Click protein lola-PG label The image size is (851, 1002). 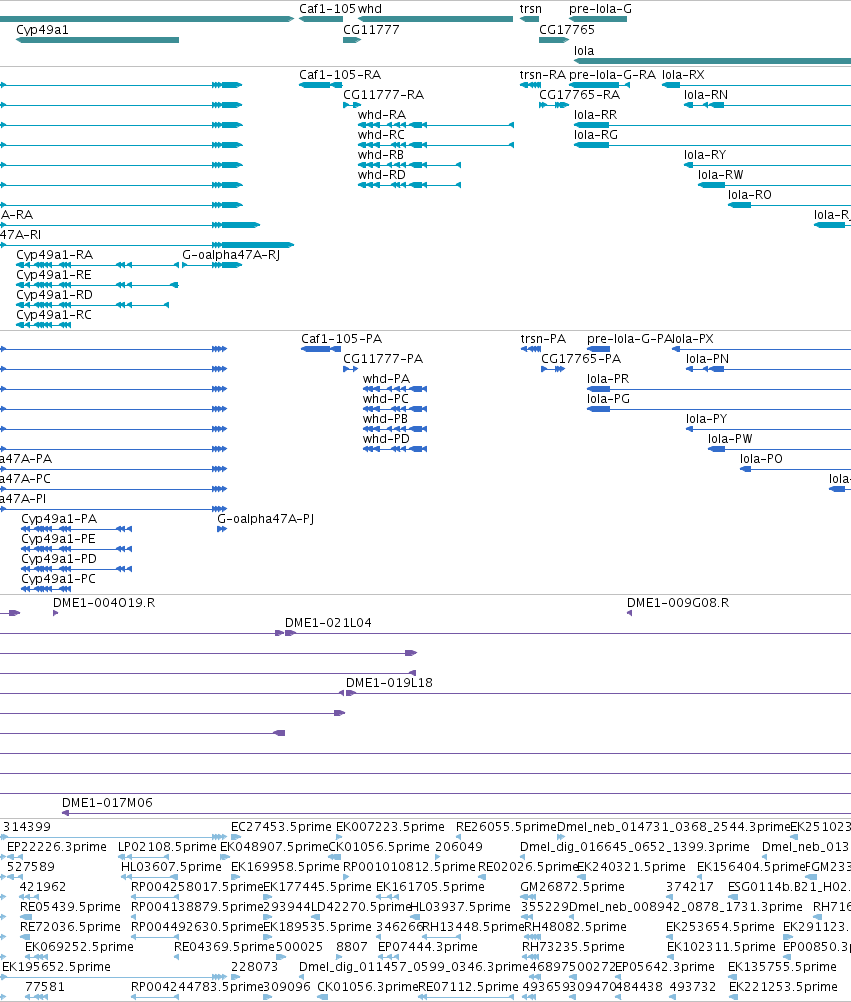click(608, 399)
